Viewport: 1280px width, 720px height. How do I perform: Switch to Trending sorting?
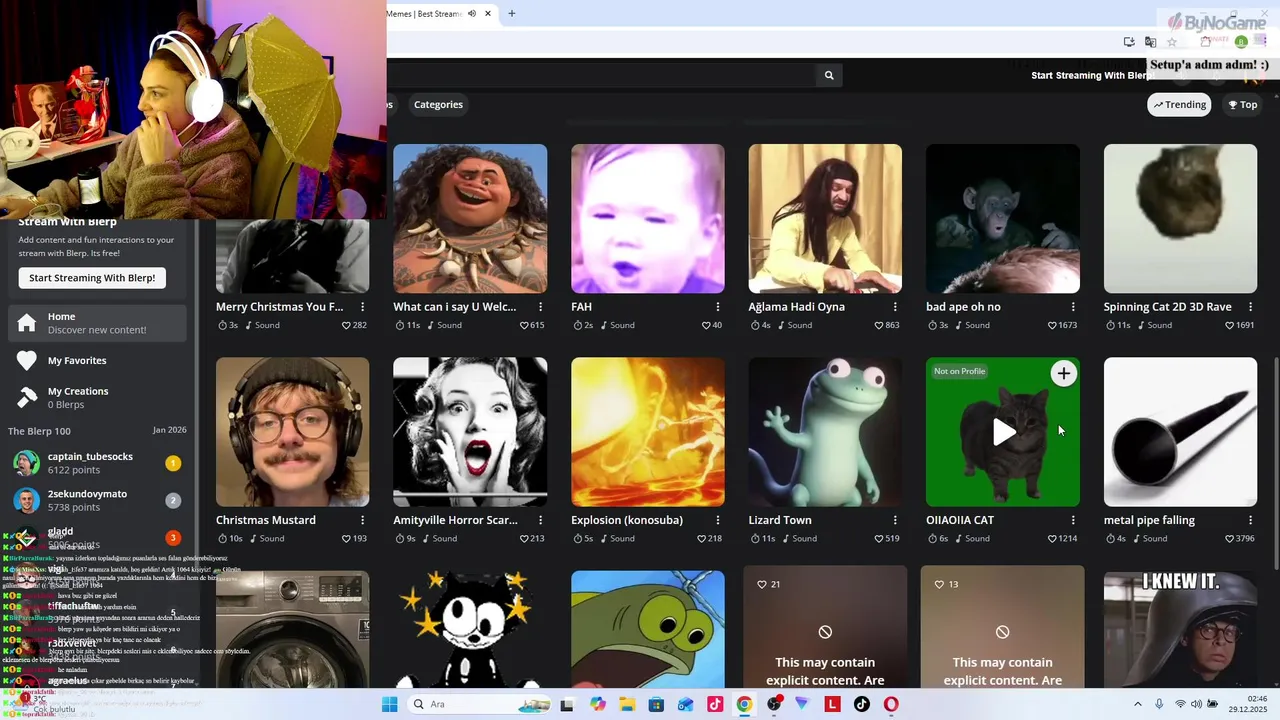coord(1179,105)
